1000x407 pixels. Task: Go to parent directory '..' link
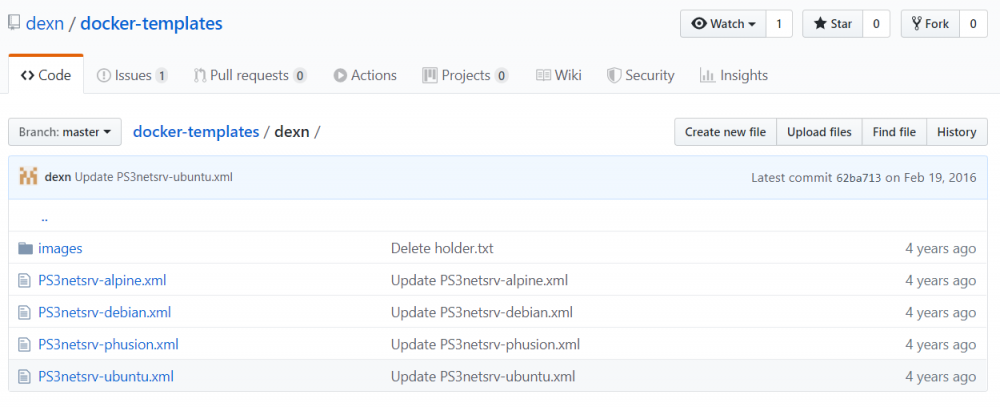click(44, 218)
